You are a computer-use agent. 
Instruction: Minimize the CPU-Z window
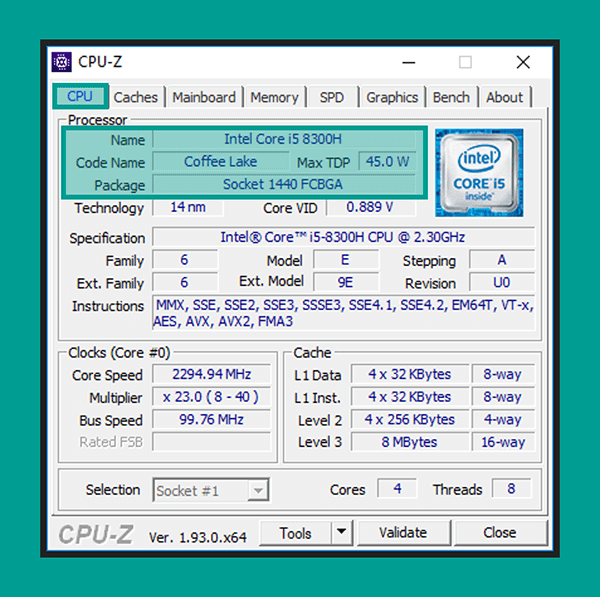(x=409, y=62)
